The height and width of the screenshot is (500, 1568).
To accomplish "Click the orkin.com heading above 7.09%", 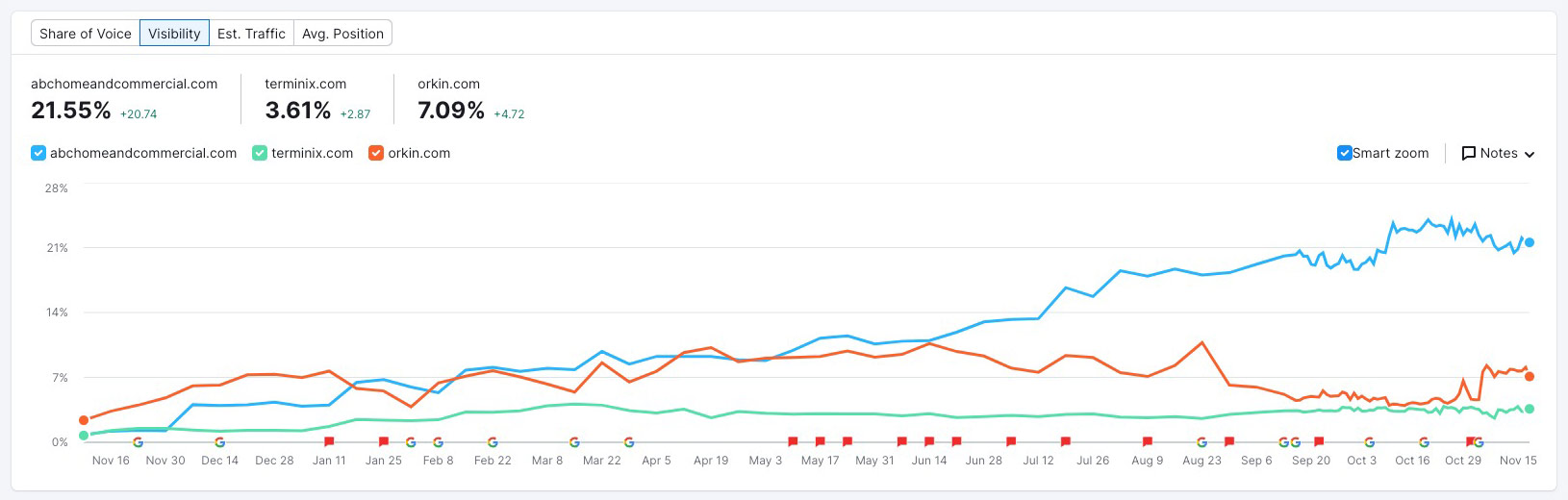I will [x=449, y=84].
